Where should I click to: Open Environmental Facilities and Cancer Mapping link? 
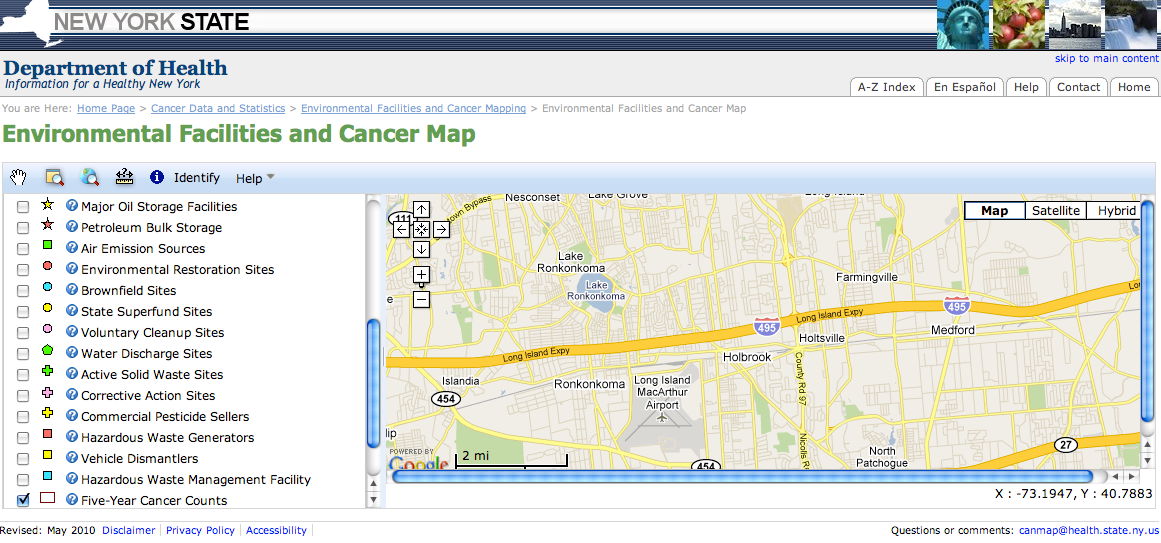point(413,108)
